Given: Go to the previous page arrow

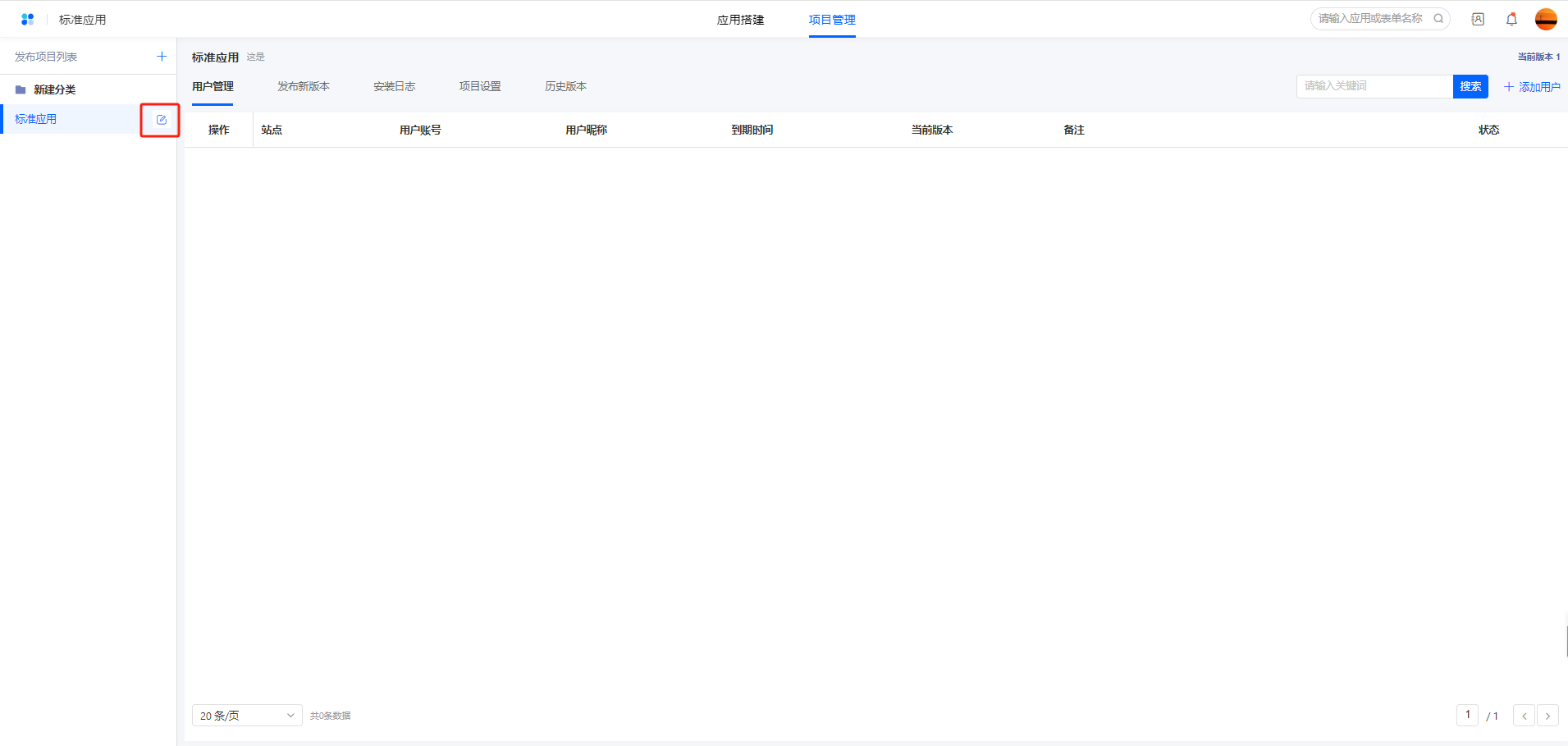Looking at the screenshot, I should point(1524,716).
